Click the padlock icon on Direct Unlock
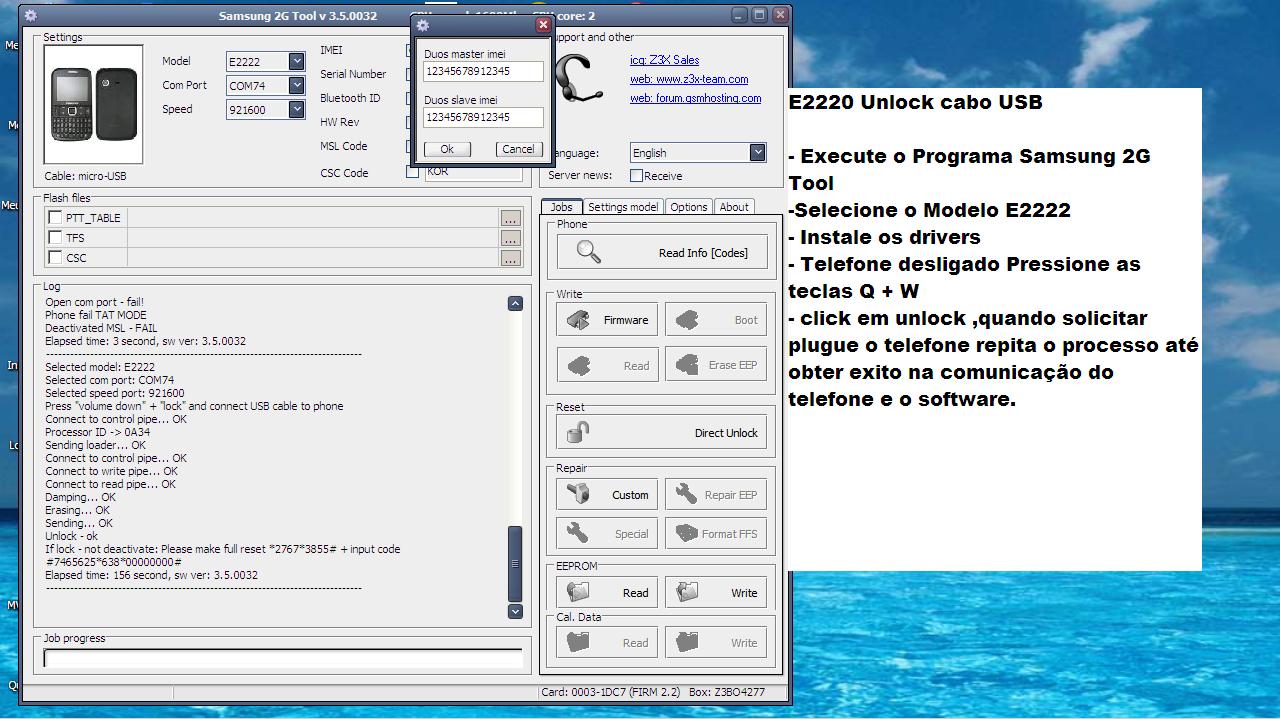The width and height of the screenshot is (1280, 720). point(578,432)
